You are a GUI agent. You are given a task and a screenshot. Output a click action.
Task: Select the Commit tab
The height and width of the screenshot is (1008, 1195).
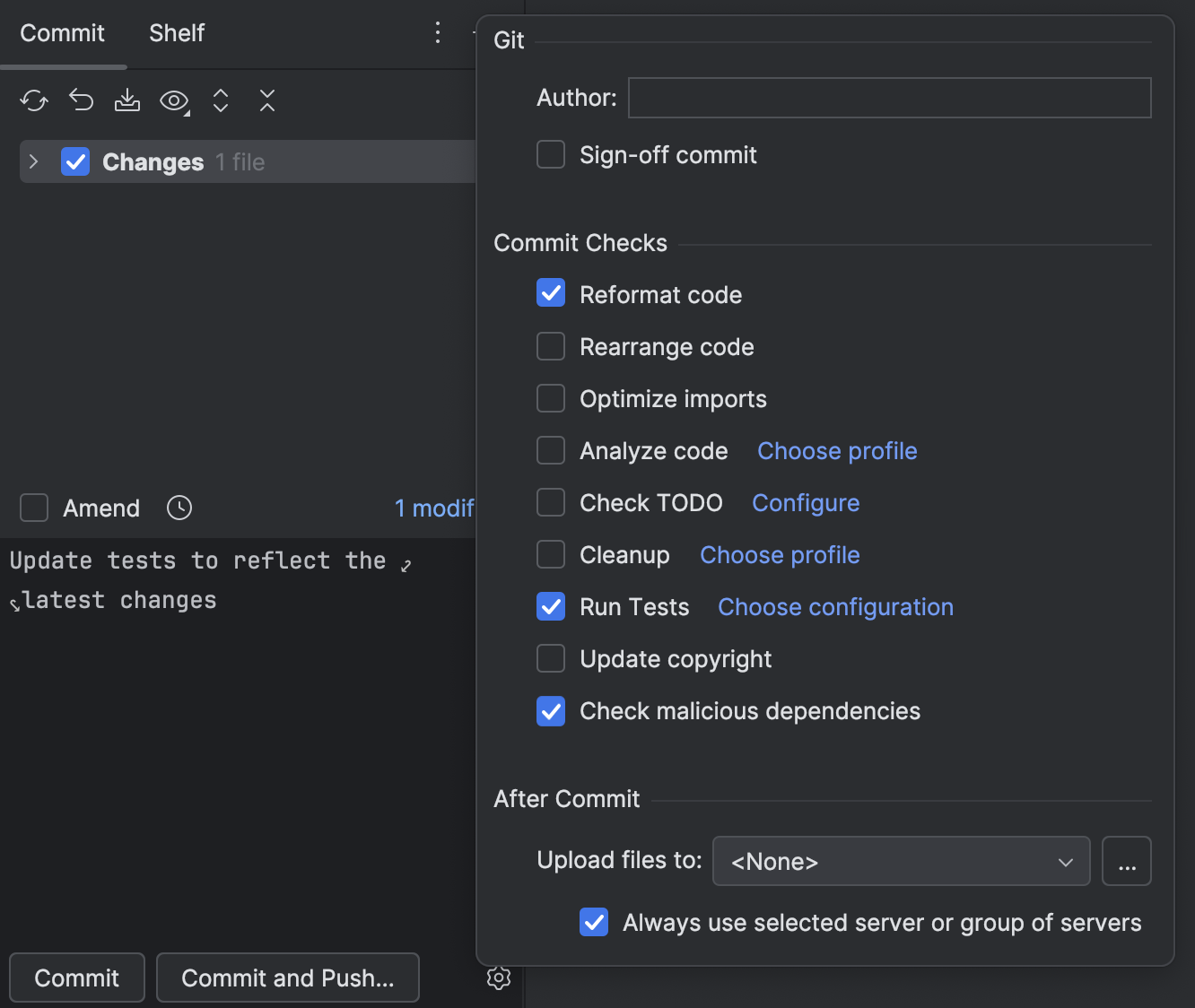(x=61, y=33)
